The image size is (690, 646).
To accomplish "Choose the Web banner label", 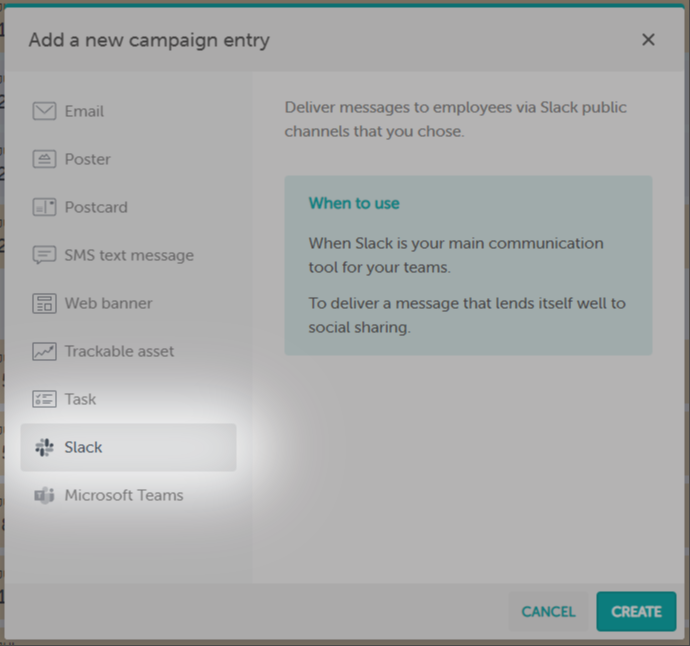I will tap(109, 303).
